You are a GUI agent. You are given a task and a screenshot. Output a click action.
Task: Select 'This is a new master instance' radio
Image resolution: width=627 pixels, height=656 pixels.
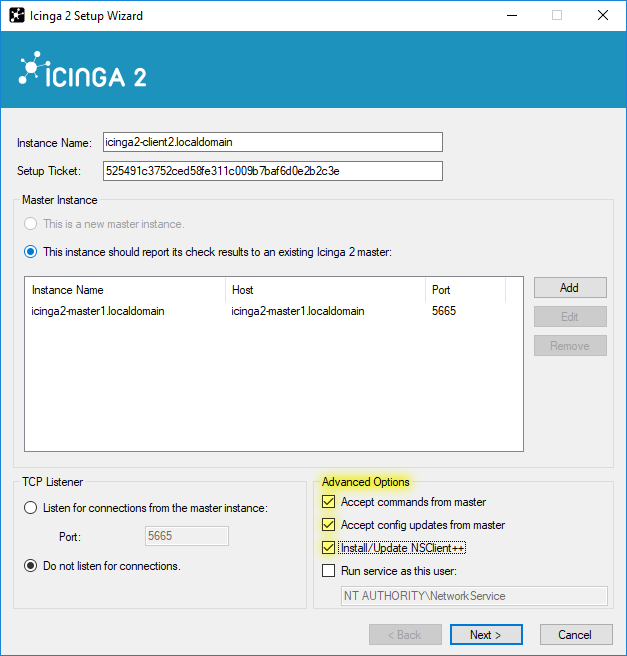pyautogui.click(x=31, y=224)
